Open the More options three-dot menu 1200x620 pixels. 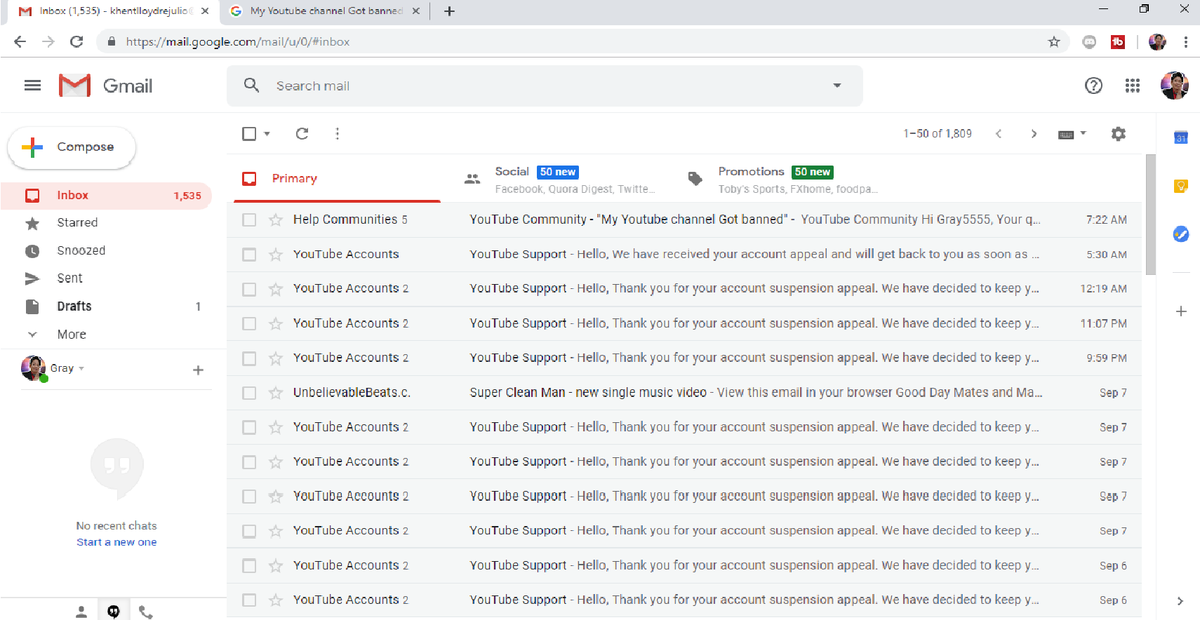point(337,134)
